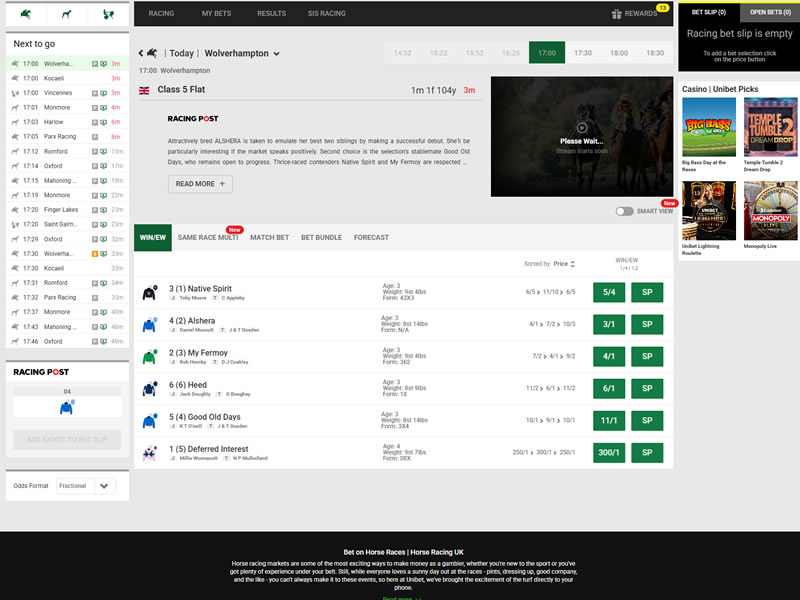This screenshot has height=600, width=800.
Task: Expand the Read More preview text
Action: coord(200,184)
